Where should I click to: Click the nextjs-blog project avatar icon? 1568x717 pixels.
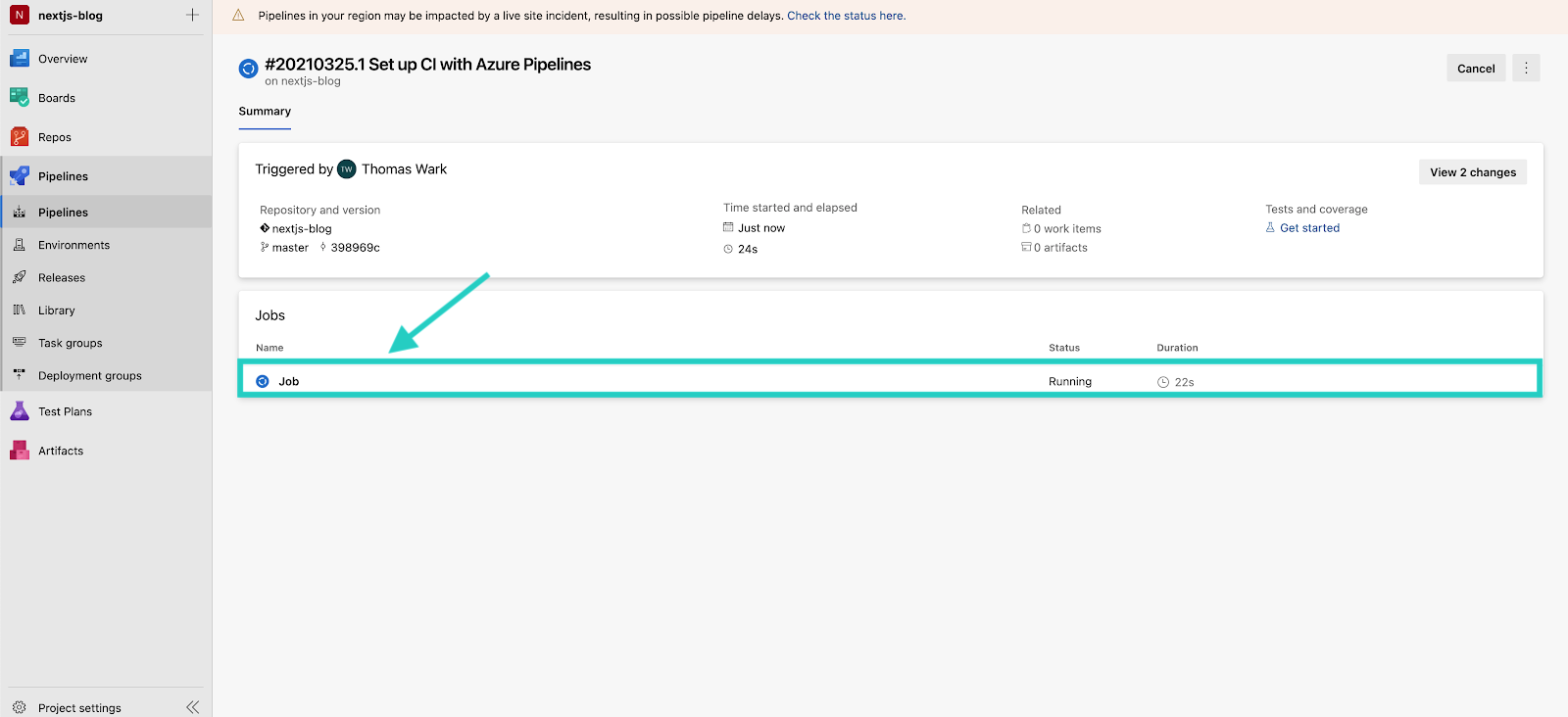(19, 16)
